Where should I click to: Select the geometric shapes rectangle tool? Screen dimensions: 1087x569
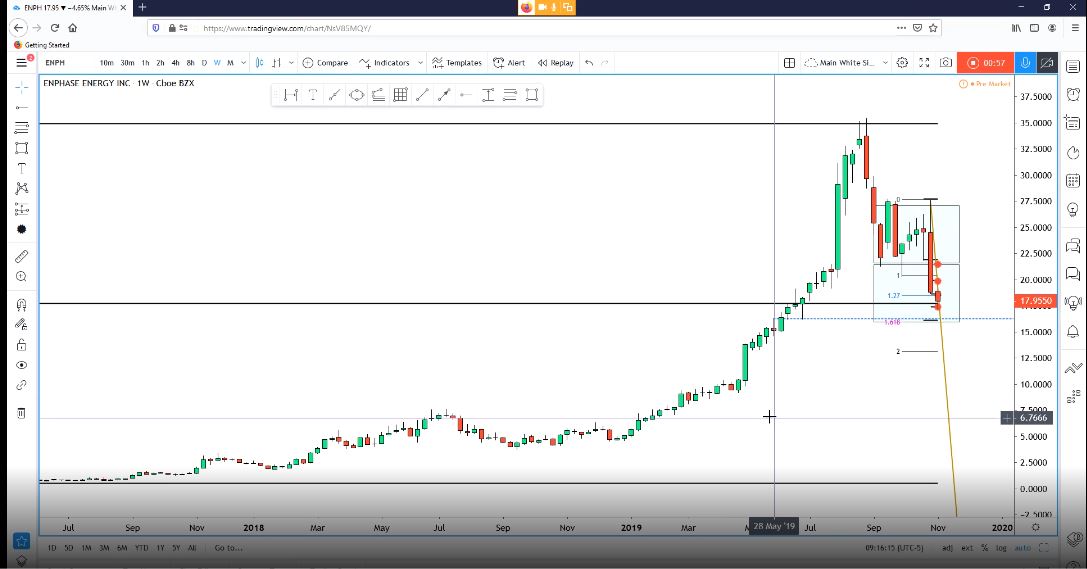pyautogui.click(x=21, y=148)
